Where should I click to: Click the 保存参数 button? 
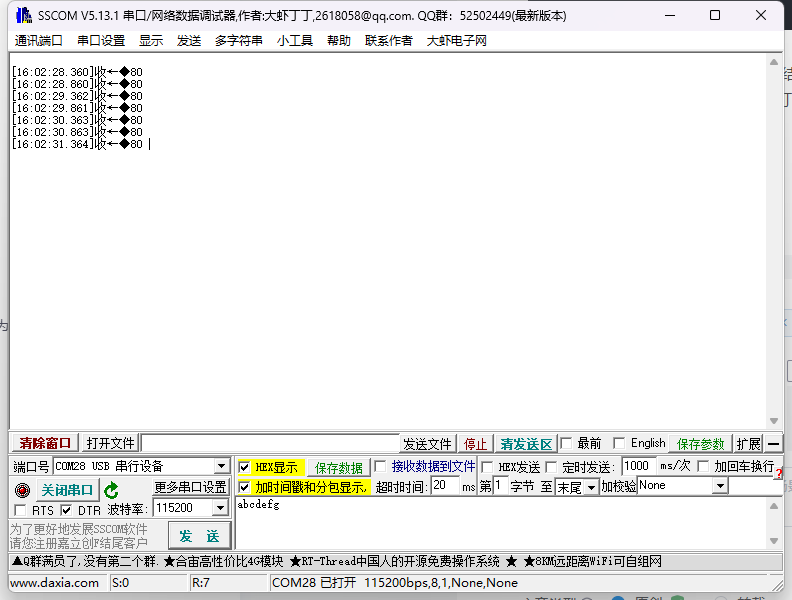700,444
